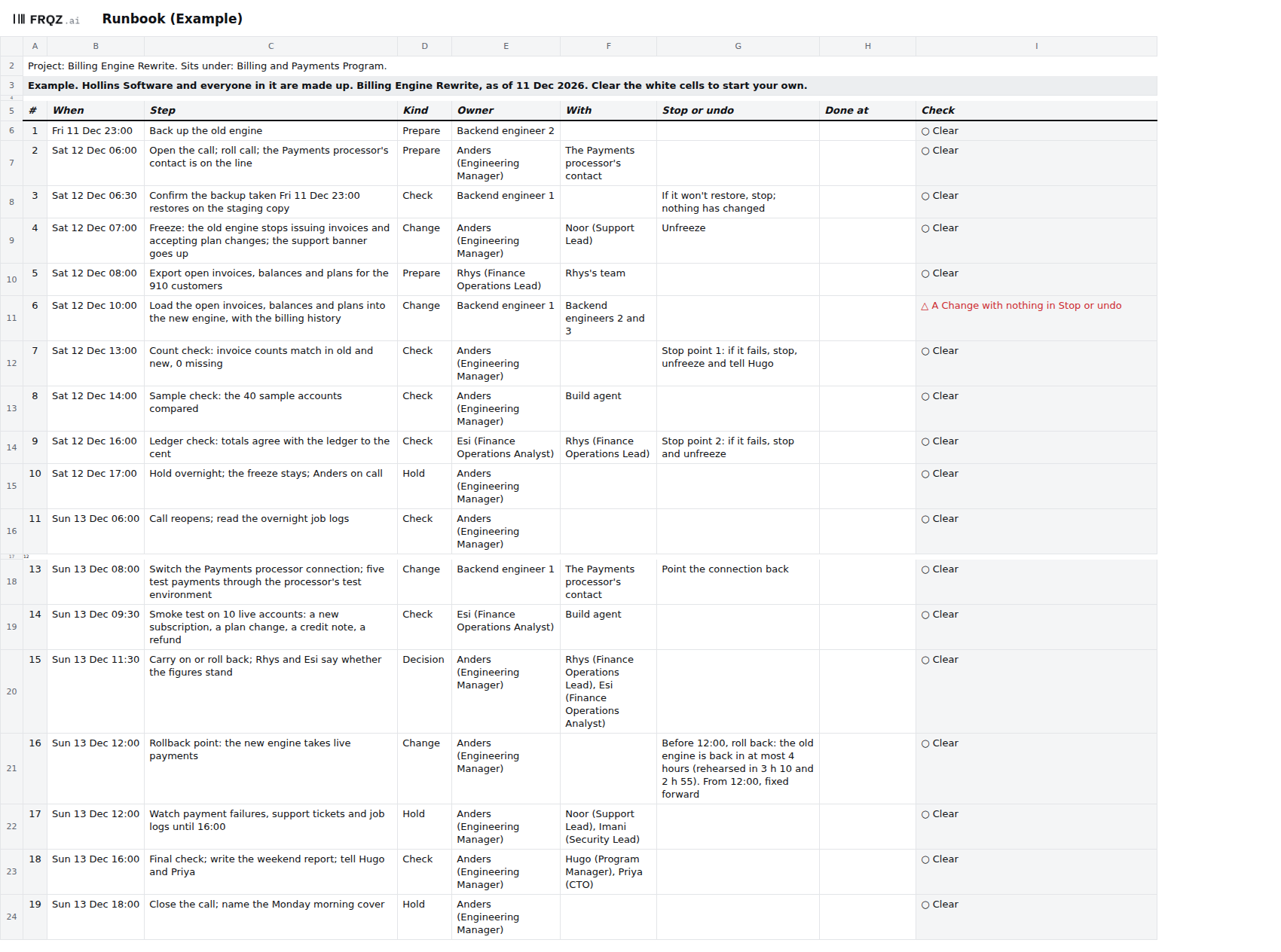Select row header 11
Screen dimensions: 1281x952
pyautogui.click(x=11, y=318)
